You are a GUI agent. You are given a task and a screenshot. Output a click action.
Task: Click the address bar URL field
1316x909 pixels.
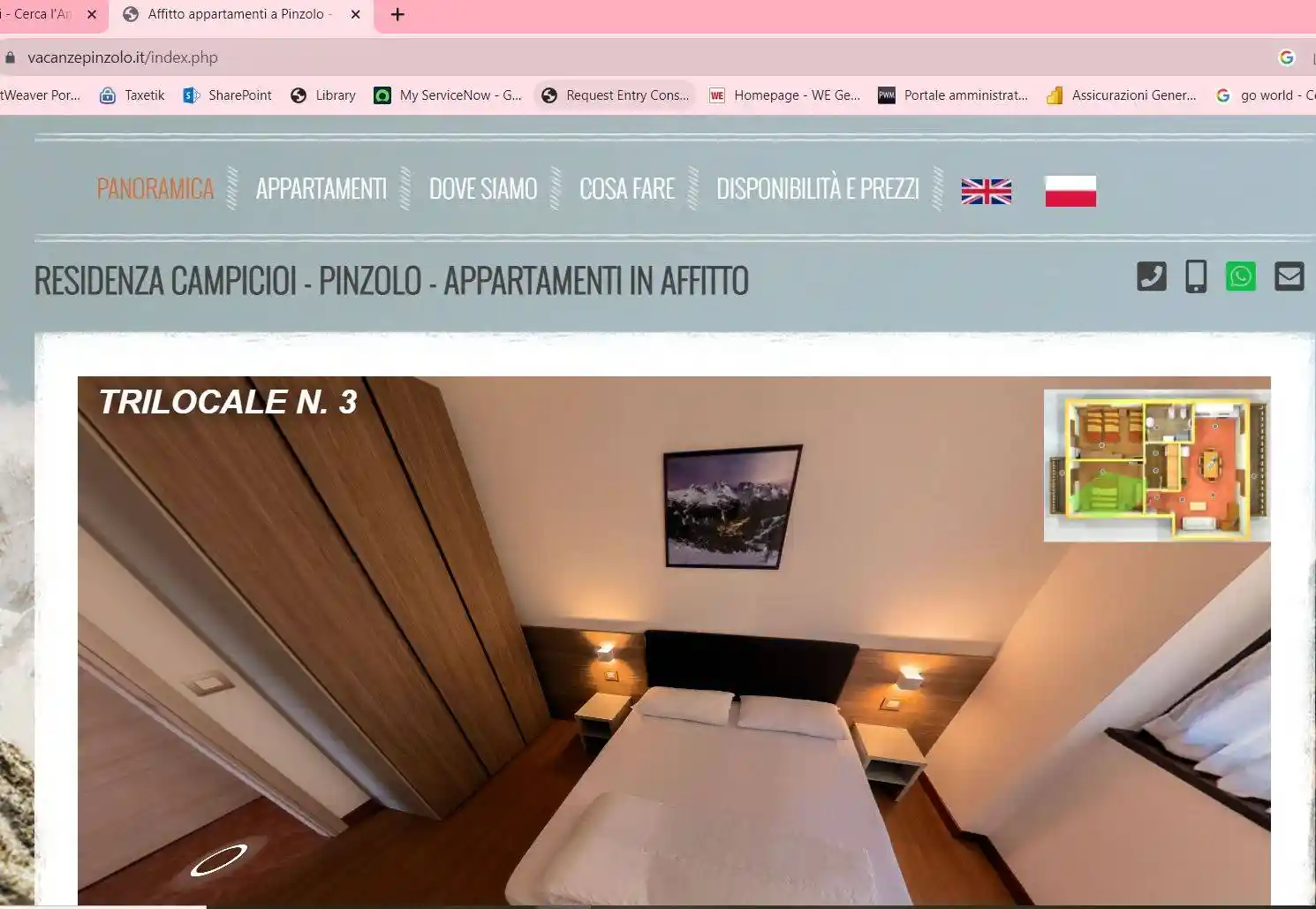click(123, 57)
